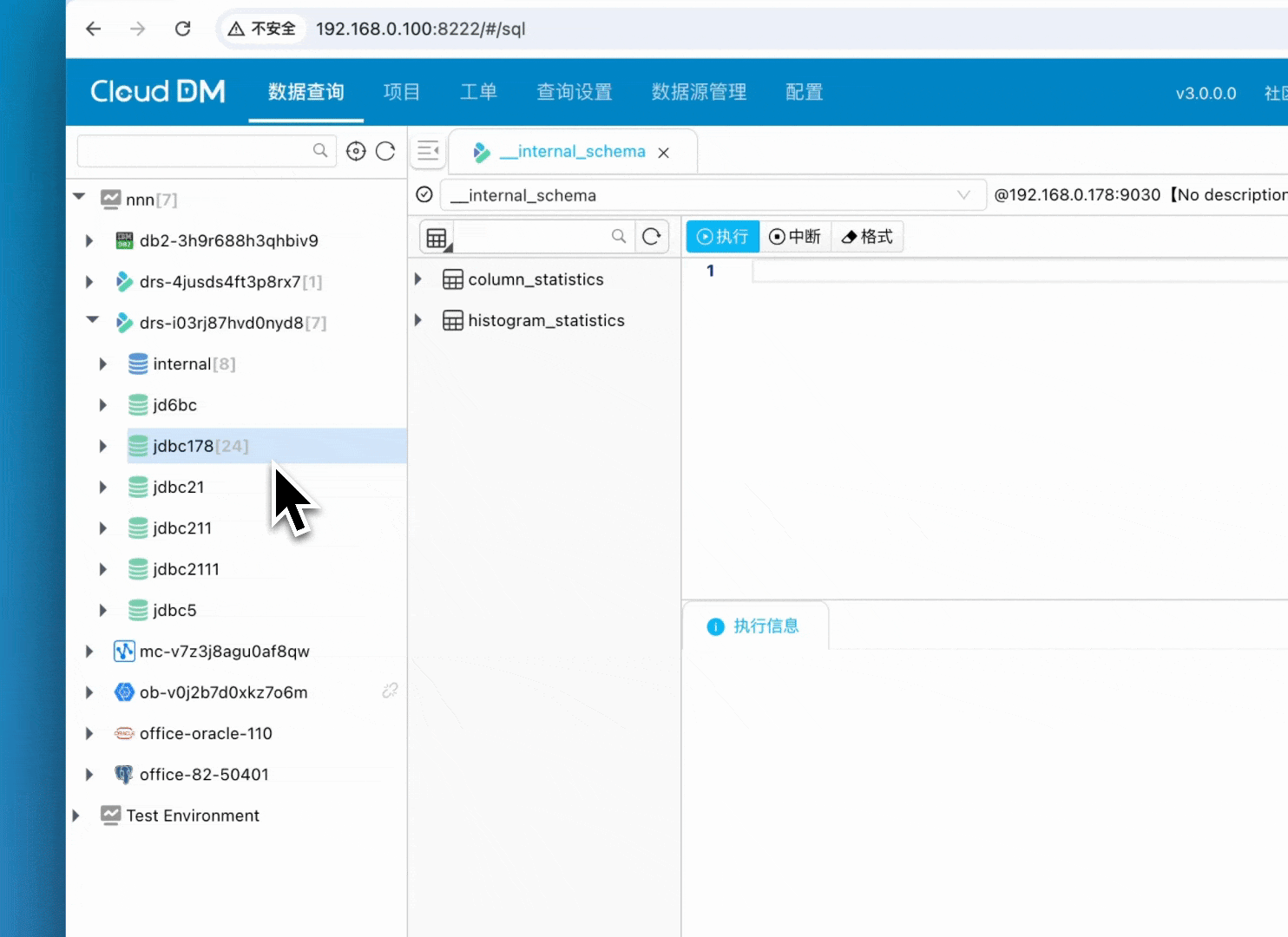Screen dimensions: 1288x937
Task: Close the __internal_schema tab
Action: [x=664, y=153]
